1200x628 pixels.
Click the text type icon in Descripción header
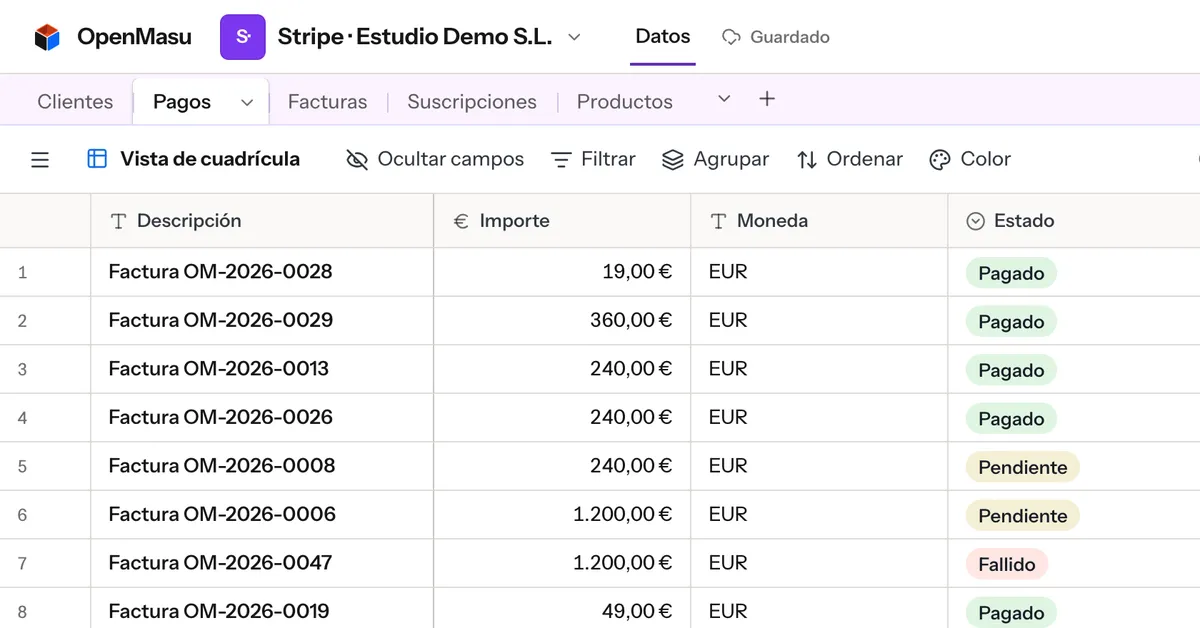click(118, 221)
